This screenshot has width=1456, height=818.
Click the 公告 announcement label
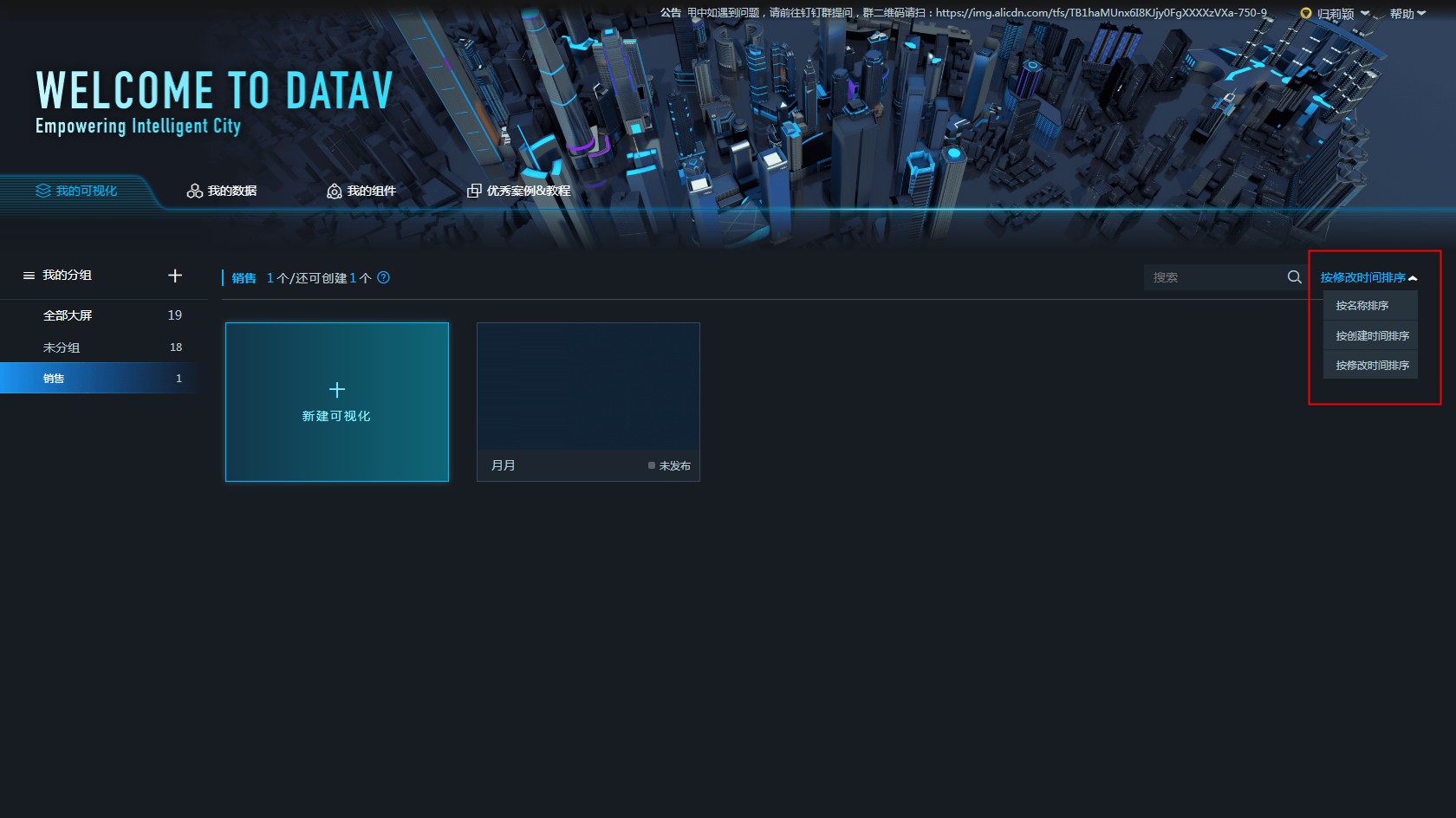click(x=671, y=13)
